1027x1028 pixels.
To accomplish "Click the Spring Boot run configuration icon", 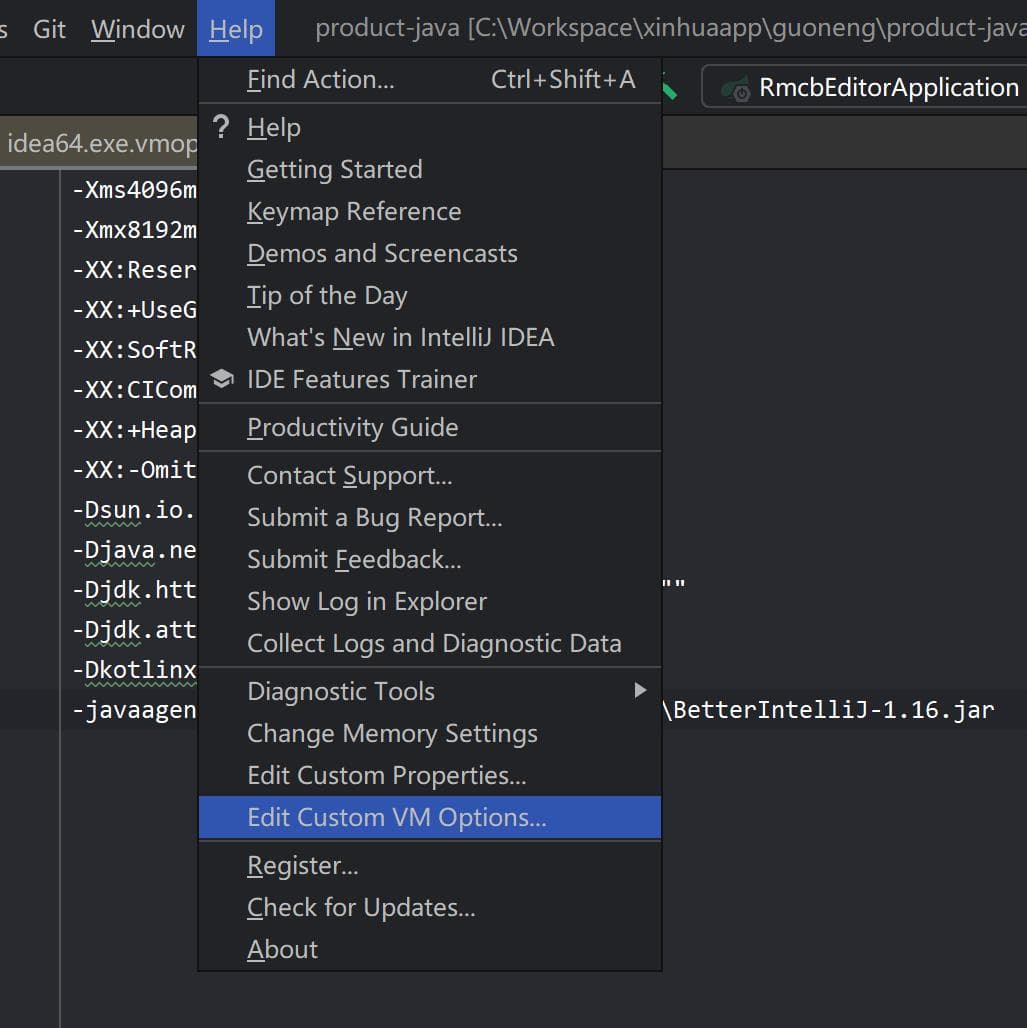I will [735, 89].
